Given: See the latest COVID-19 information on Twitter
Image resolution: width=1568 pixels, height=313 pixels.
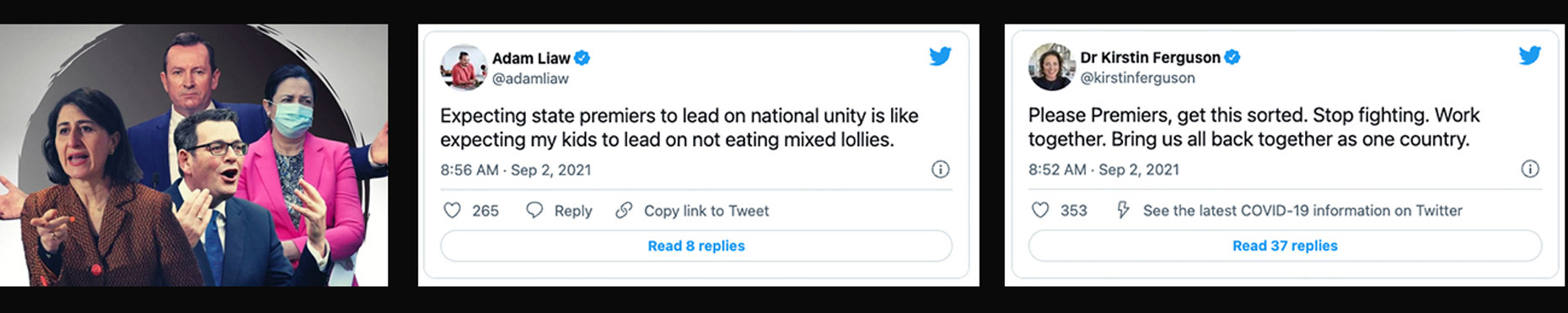Looking at the screenshot, I should point(1302,210).
